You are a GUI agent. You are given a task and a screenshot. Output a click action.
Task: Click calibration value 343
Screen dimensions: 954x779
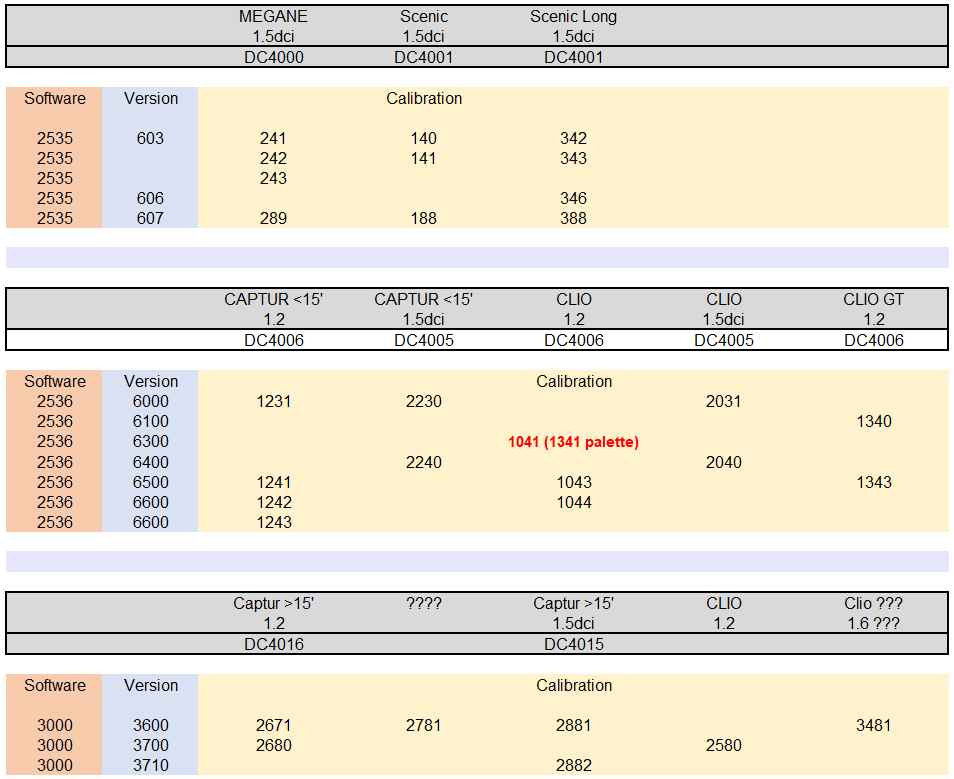573,158
